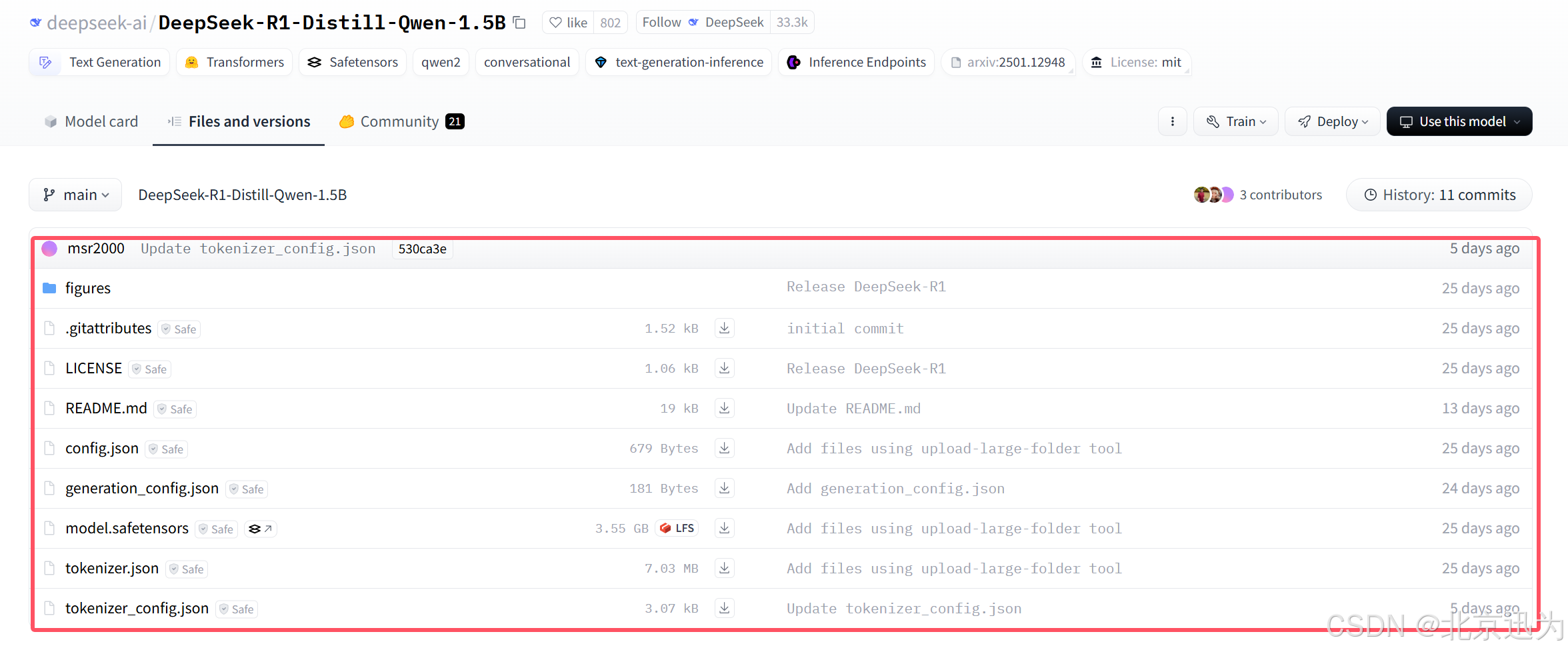Open History: 11 commits
Screen dimensions: 1568x652
point(1439,195)
